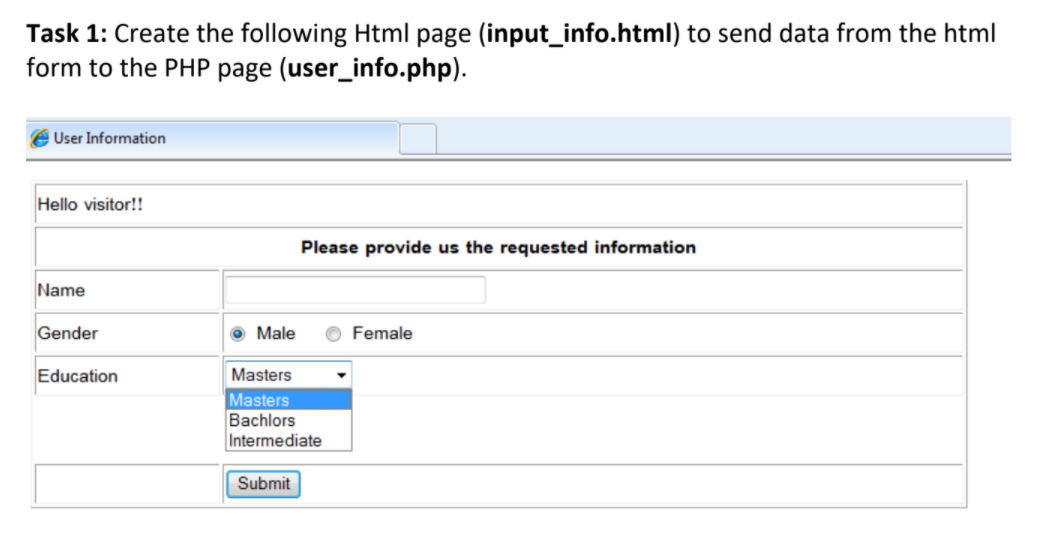Open a new blank browser tab
Screen dimensions: 1055x560
pos(418,139)
